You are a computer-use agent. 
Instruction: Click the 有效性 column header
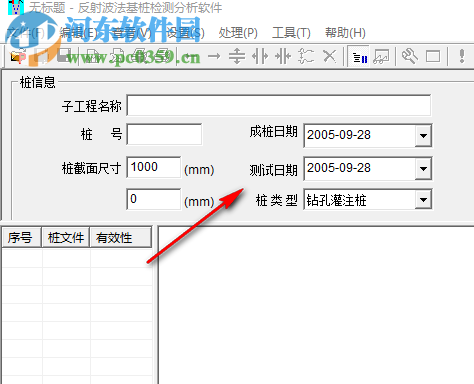[120, 237]
